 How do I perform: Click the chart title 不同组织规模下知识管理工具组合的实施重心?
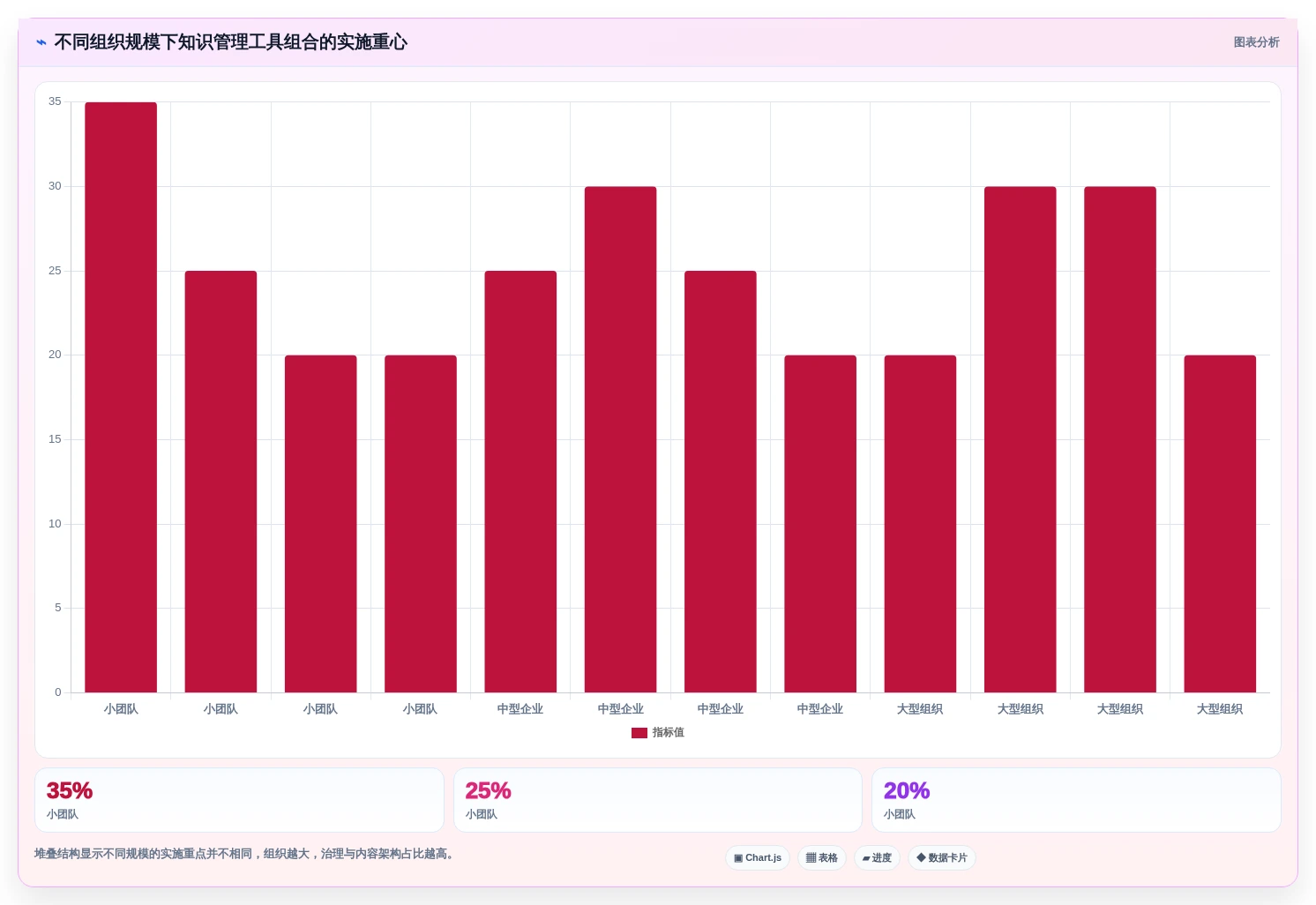[x=231, y=42]
